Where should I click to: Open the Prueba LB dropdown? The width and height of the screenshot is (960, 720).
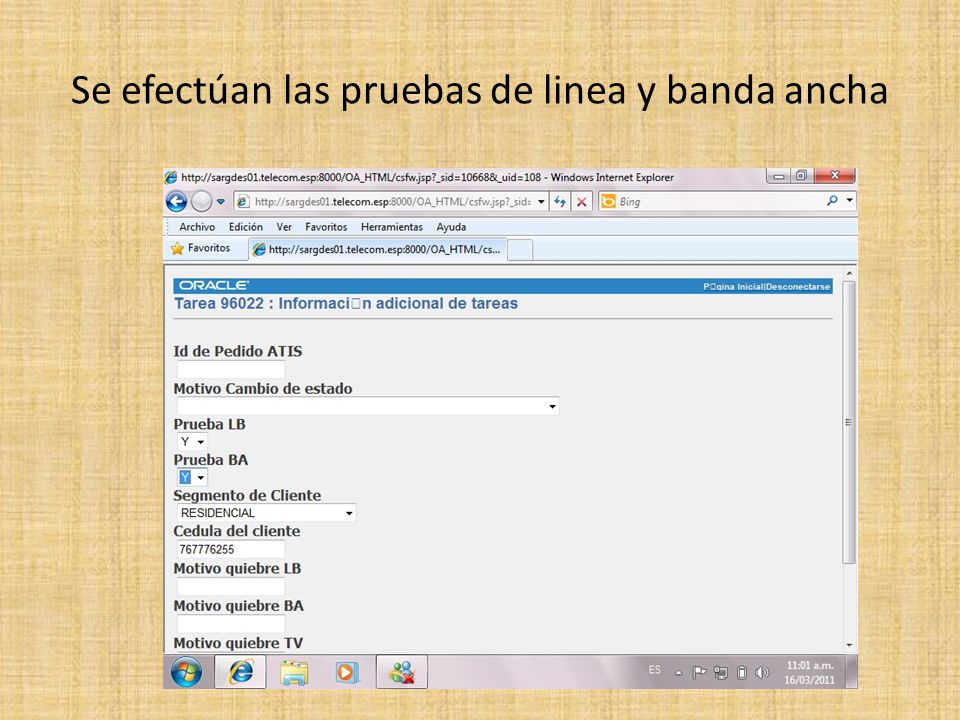pos(192,441)
